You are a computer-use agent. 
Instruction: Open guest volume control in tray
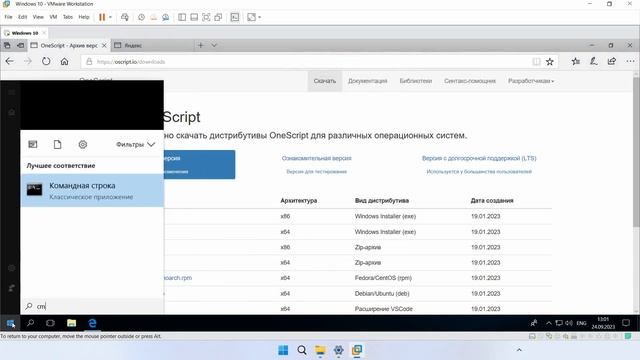pos(569,323)
